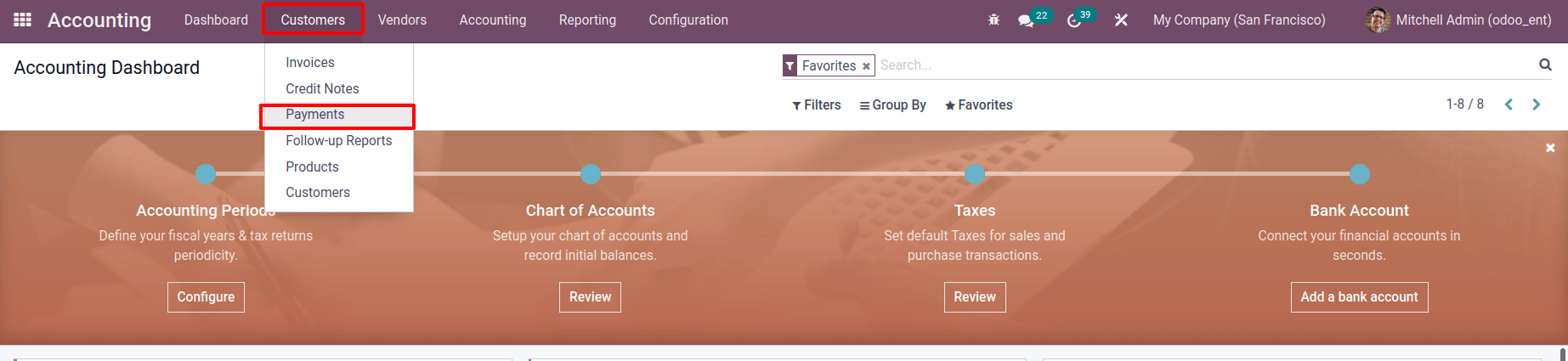Expand the Group By dropdown

(x=893, y=105)
